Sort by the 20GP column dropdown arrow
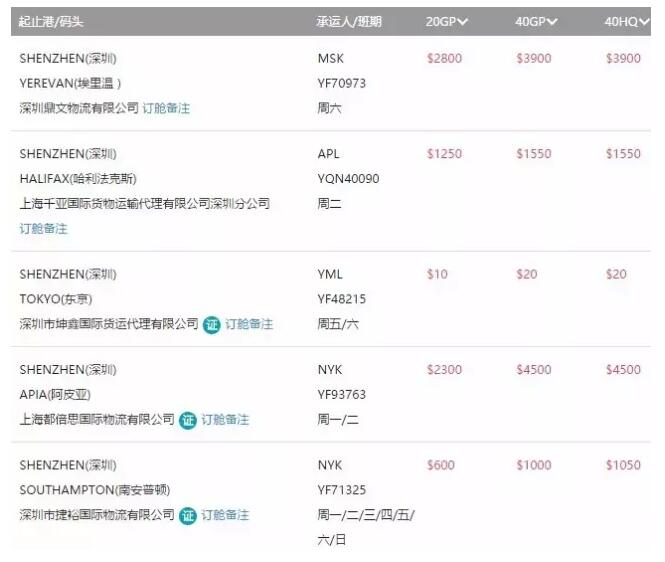Screen dimensions: 665x562 463,22
